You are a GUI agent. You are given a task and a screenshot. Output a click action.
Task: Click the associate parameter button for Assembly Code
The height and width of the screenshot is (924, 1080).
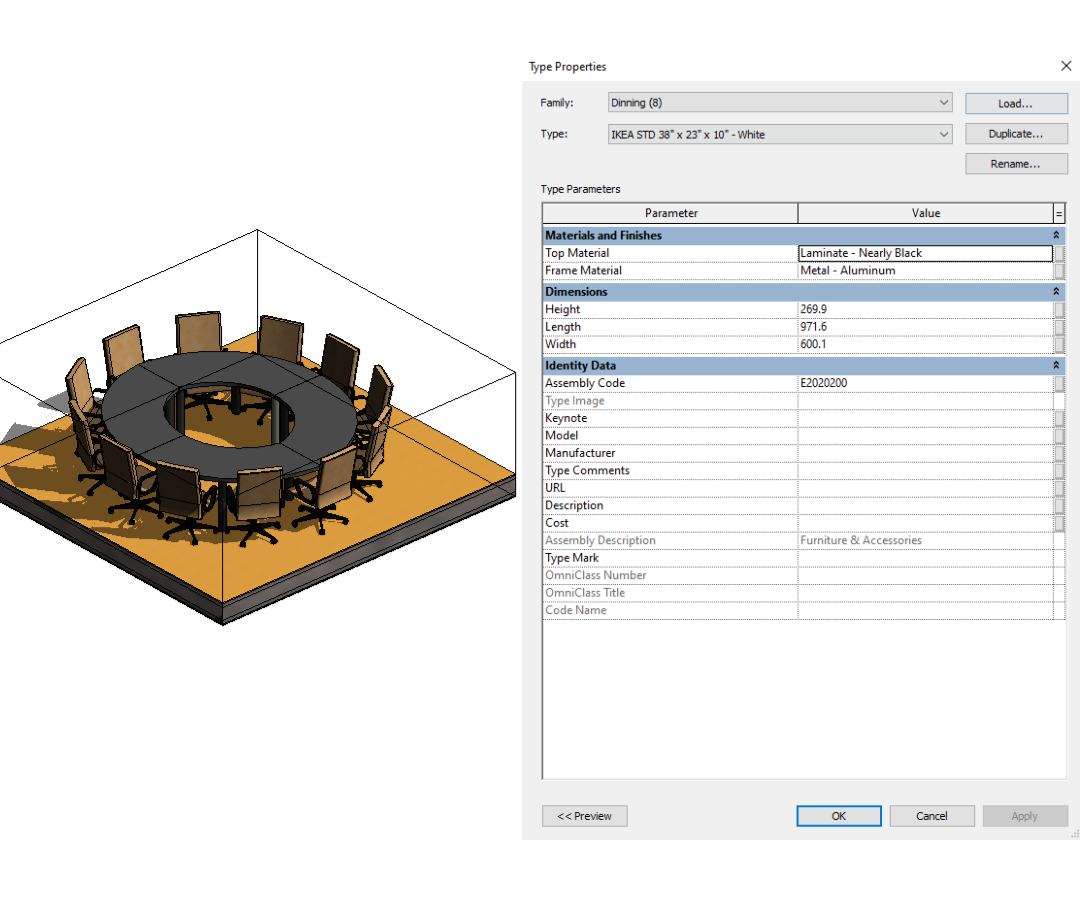(1059, 384)
